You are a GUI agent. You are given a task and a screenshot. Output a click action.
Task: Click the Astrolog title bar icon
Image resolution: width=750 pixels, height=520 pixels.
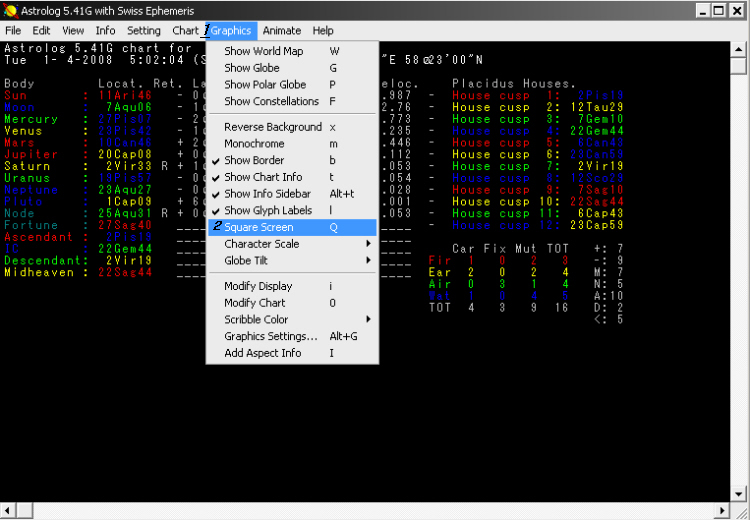coord(10,11)
